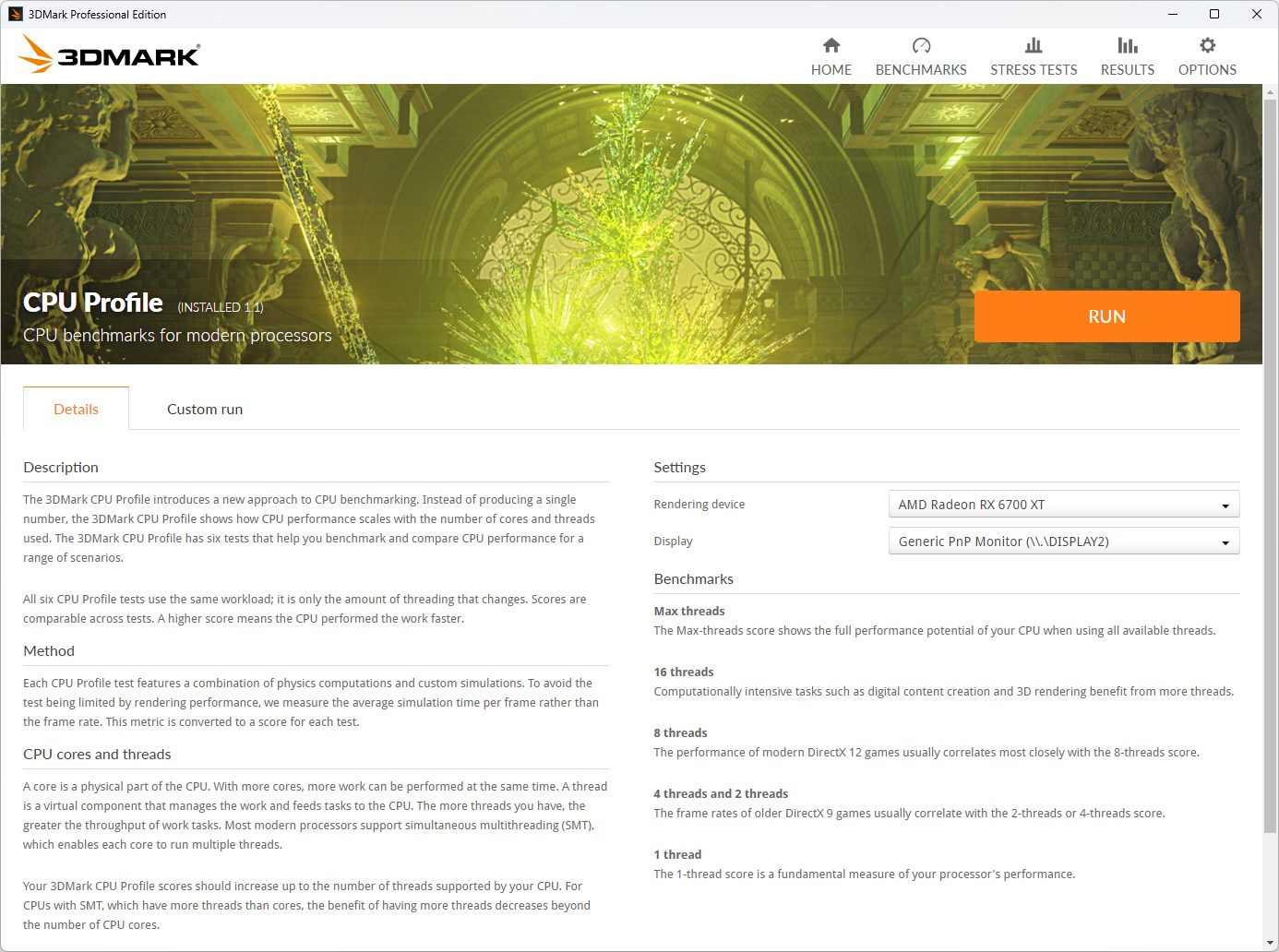
Task: Click the scrollbar down arrow
Action: tap(1271, 943)
